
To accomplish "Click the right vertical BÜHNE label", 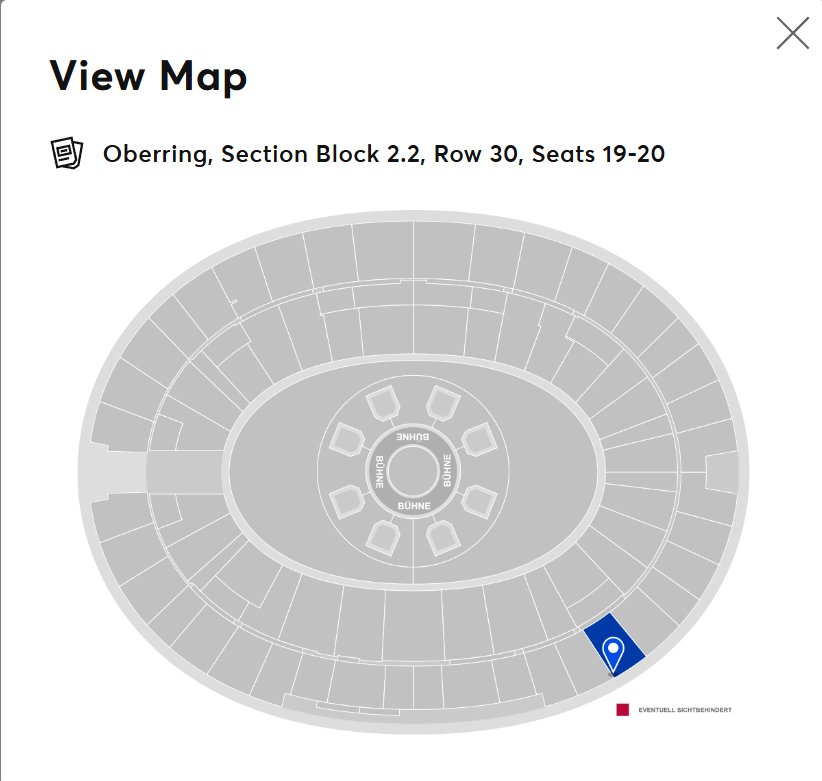I will [447, 471].
